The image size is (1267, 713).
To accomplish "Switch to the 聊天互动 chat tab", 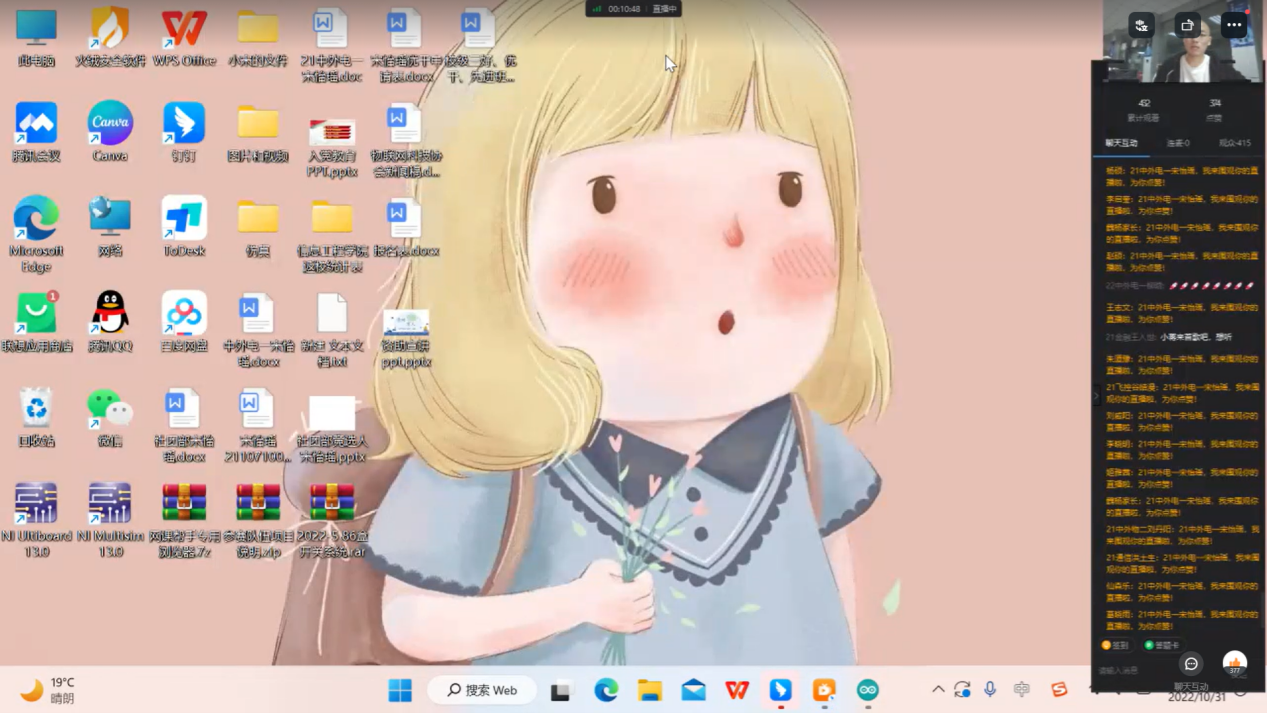I will (1121, 143).
